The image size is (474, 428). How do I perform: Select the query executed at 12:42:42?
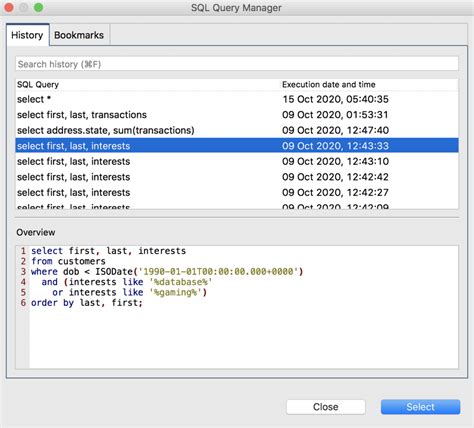click(x=237, y=177)
